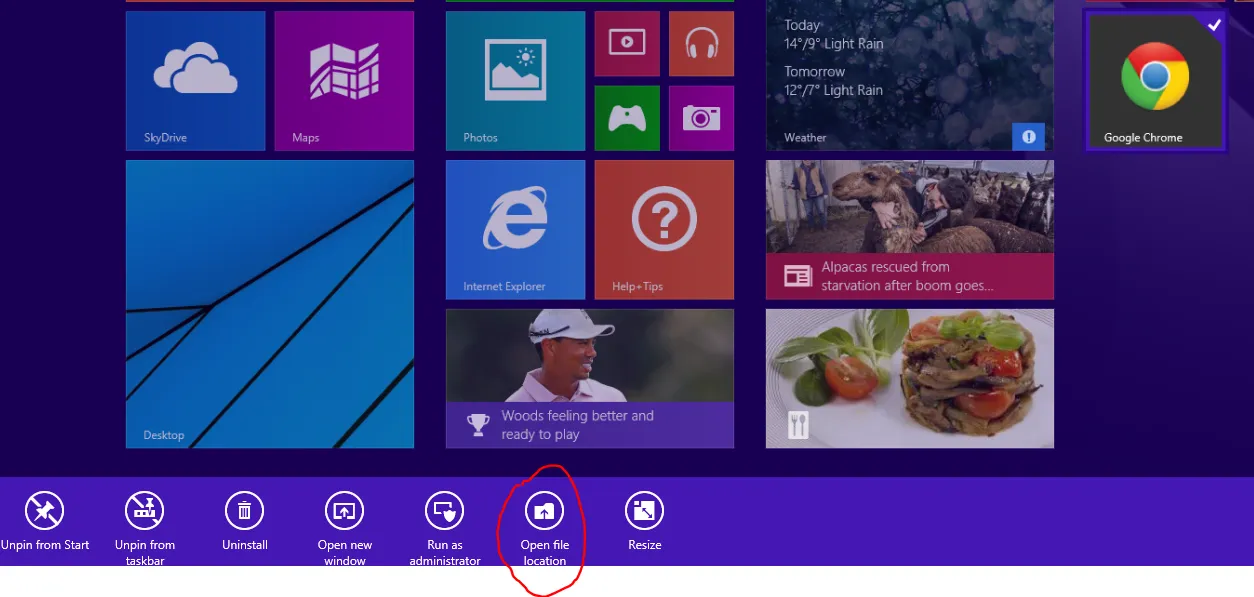1254x597 pixels.
Task: Click Open file location
Action: 544,529
